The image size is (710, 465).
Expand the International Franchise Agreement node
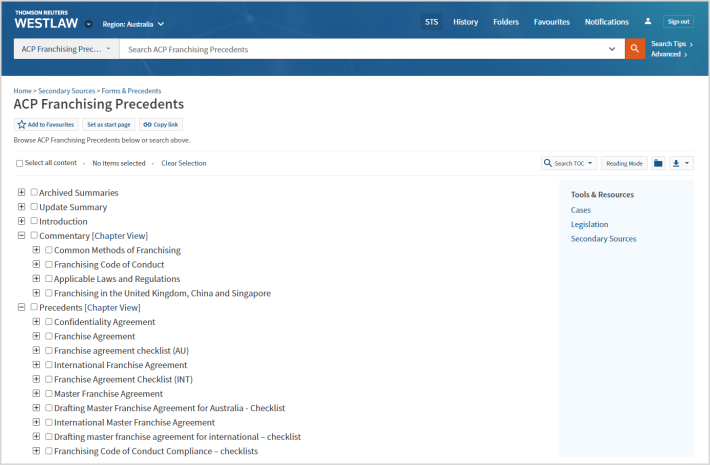tap(36, 364)
